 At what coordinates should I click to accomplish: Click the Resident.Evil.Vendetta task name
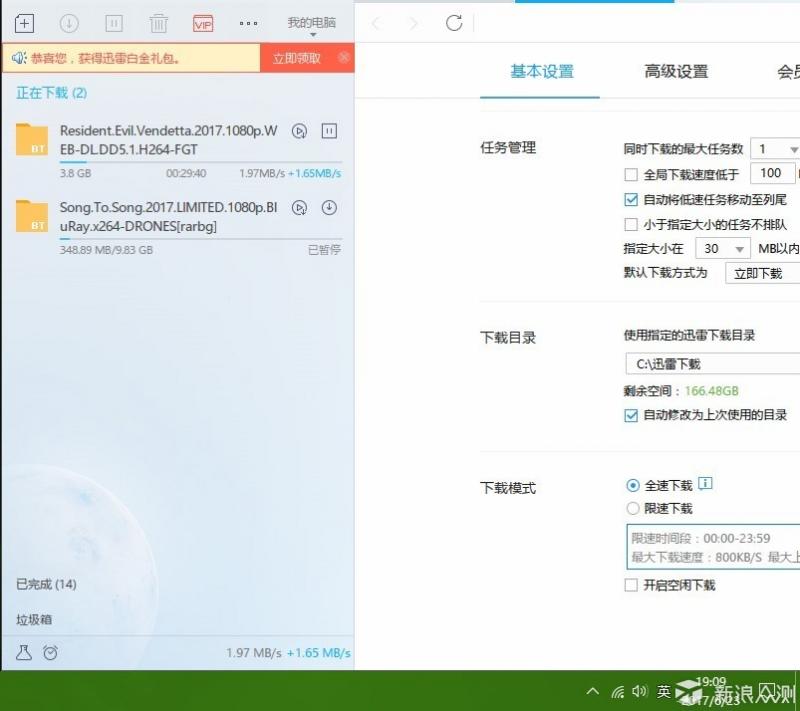click(x=168, y=140)
